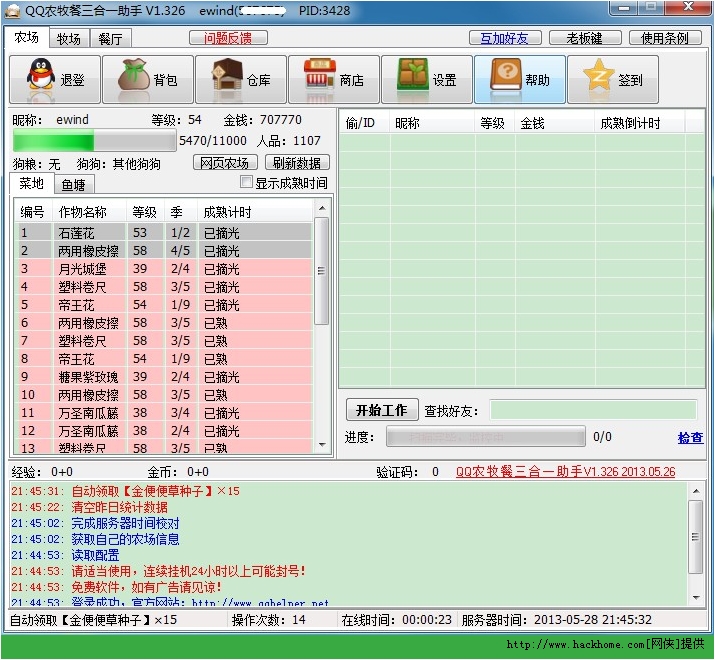This screenshot has width=715, height=660.
Task: Click the crop list 等级 column header
Action: [x=145, y=212]
